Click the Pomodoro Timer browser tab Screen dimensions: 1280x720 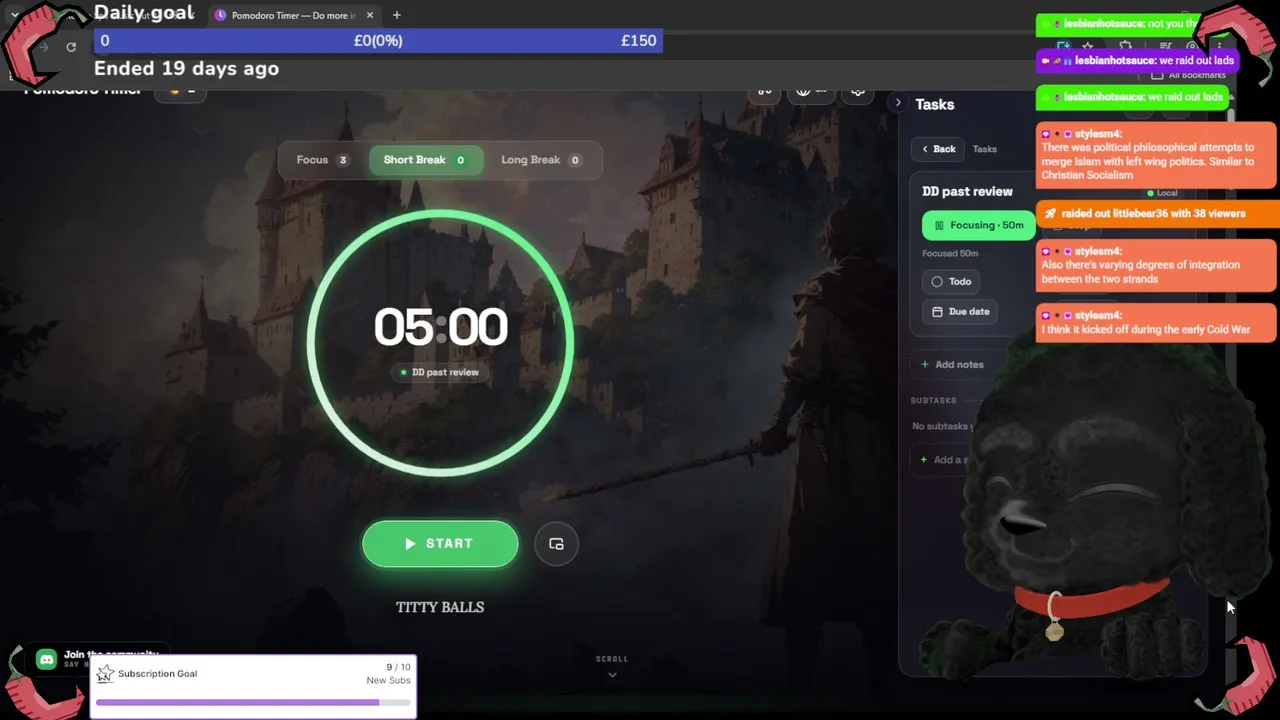(294, 15)
